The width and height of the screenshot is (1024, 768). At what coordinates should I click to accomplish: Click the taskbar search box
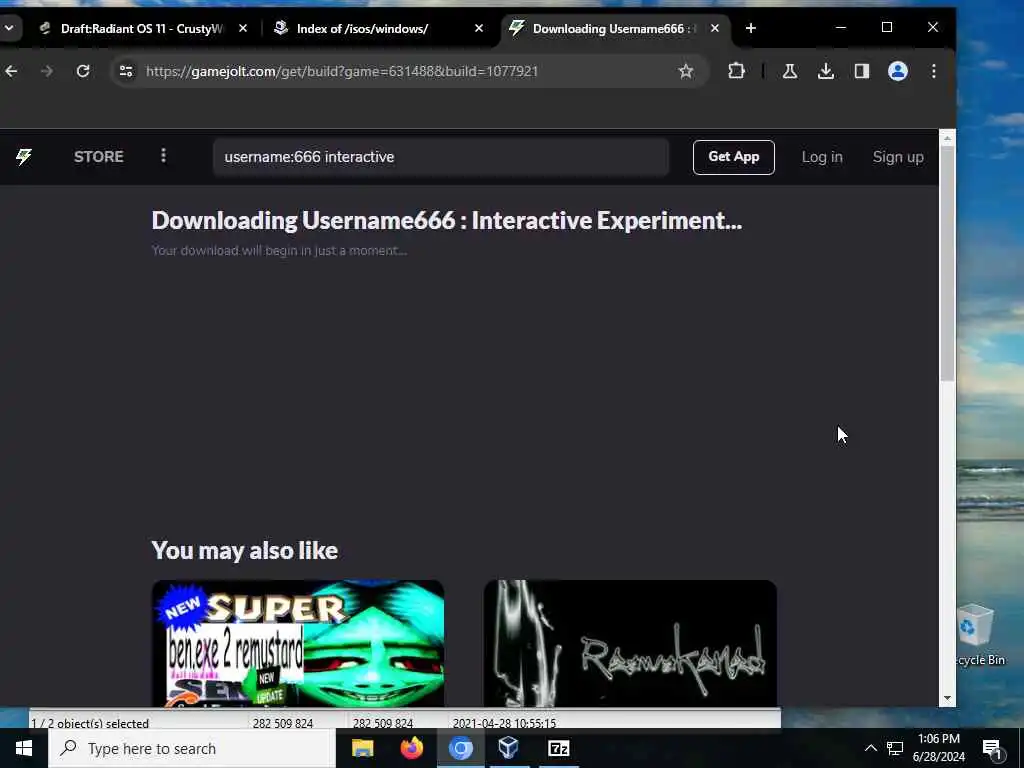(x=191, y=748)
